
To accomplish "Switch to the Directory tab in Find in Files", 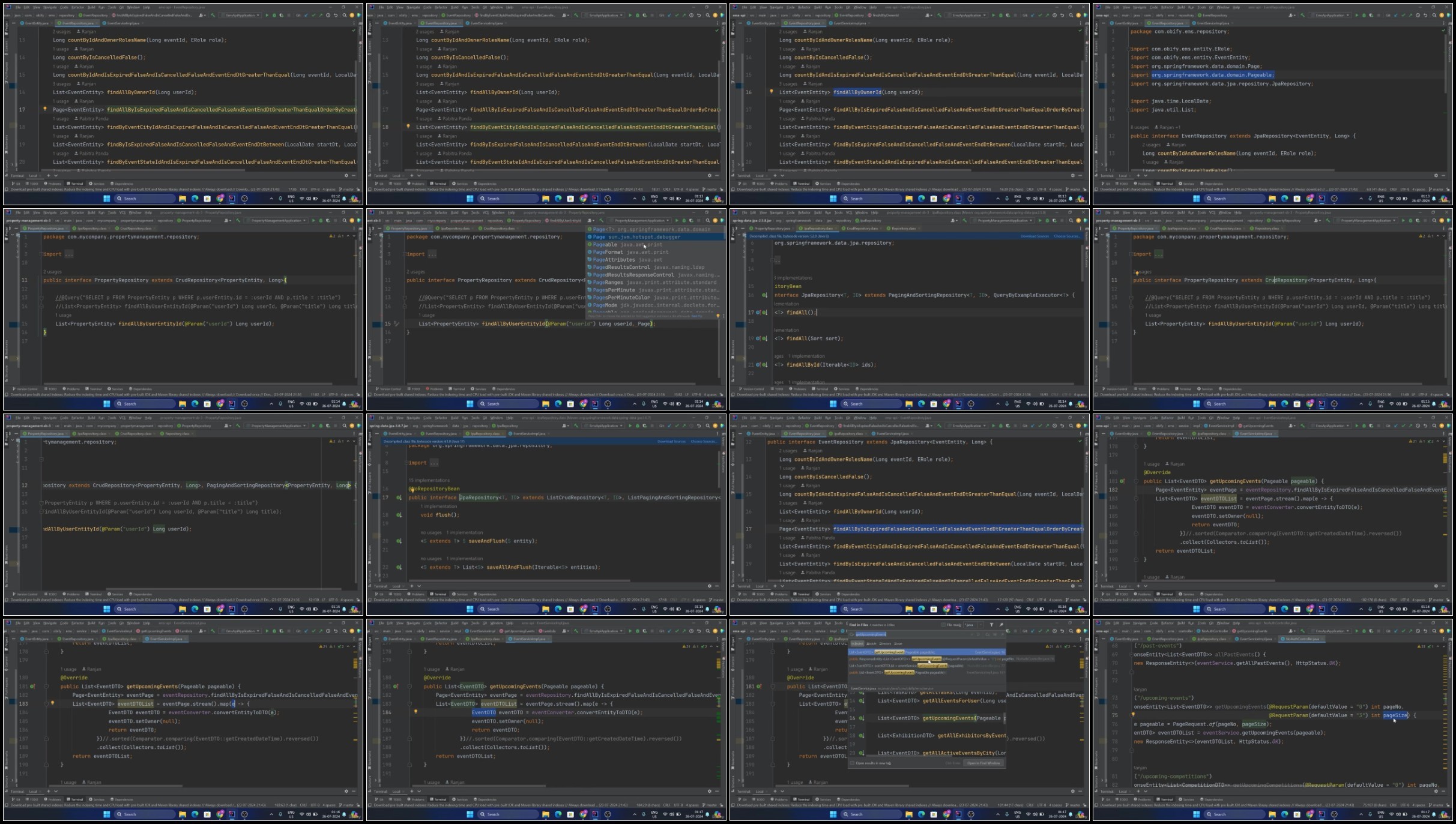I will [x=885, y=643].
